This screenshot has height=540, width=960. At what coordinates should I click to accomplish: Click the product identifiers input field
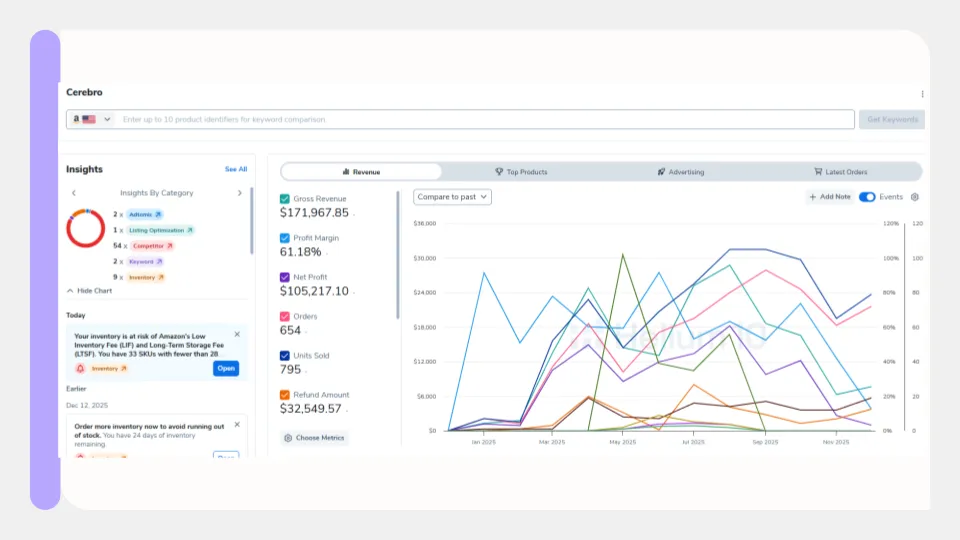[485, 119]
